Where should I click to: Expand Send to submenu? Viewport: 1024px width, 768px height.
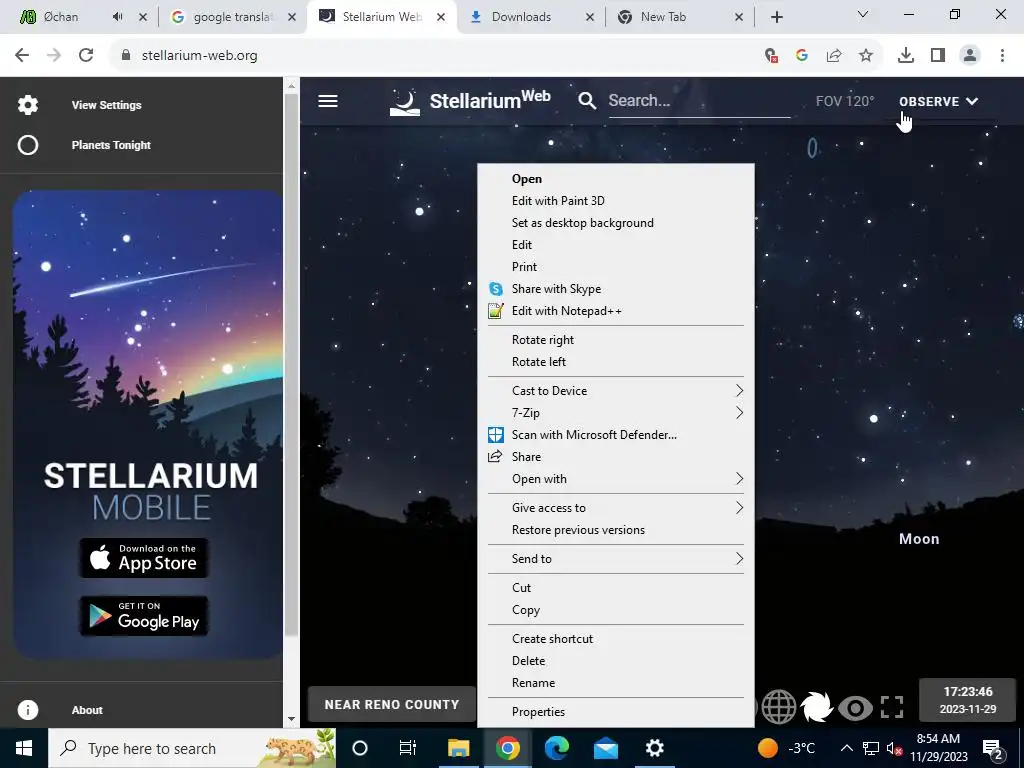[x=739, y=558]
